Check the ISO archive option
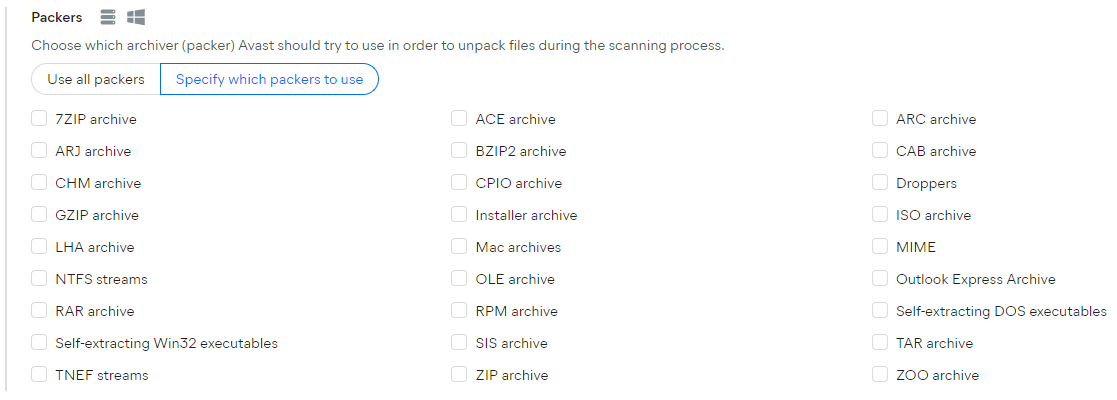Viewport: 1117px width, 400px height. 880,214
